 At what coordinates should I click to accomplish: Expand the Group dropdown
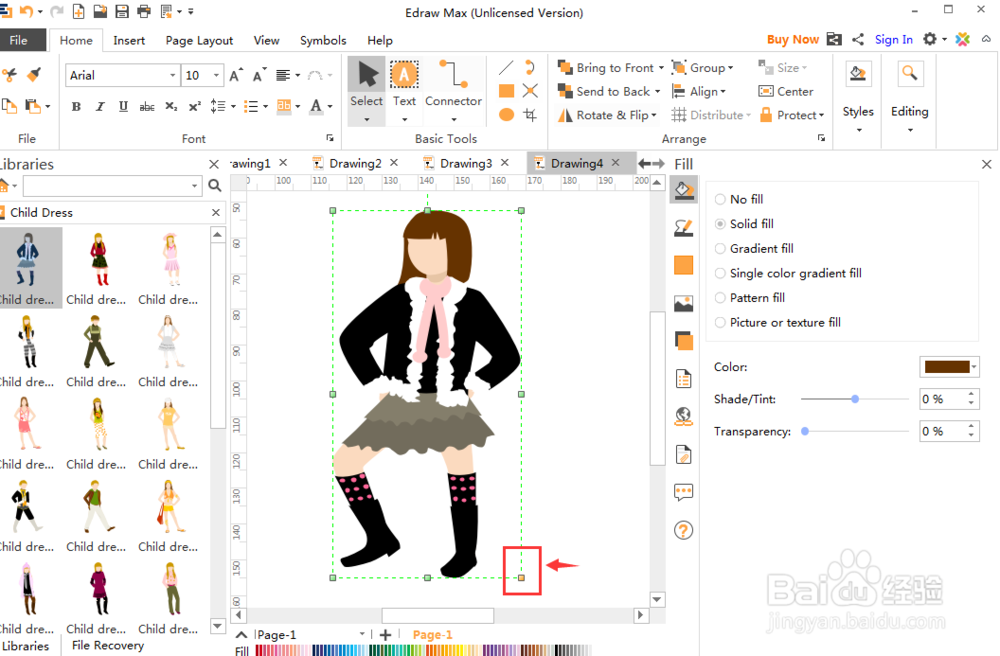[x=731, y=68]
